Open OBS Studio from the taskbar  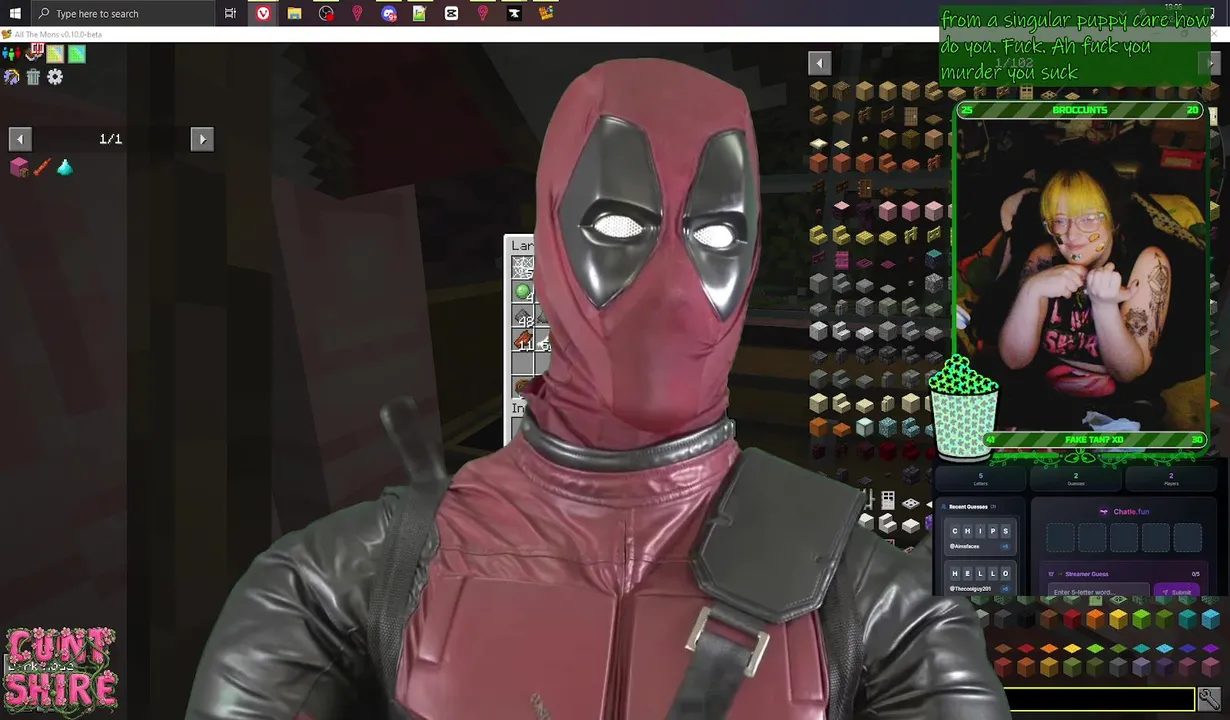tap(326, 13)
